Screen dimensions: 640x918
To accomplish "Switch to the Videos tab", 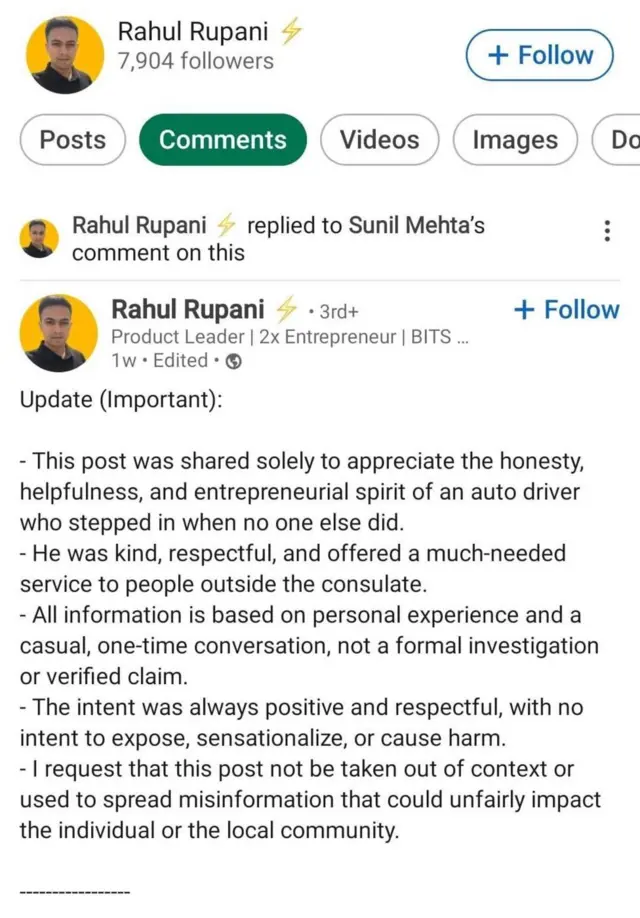I will click(379, 140).
